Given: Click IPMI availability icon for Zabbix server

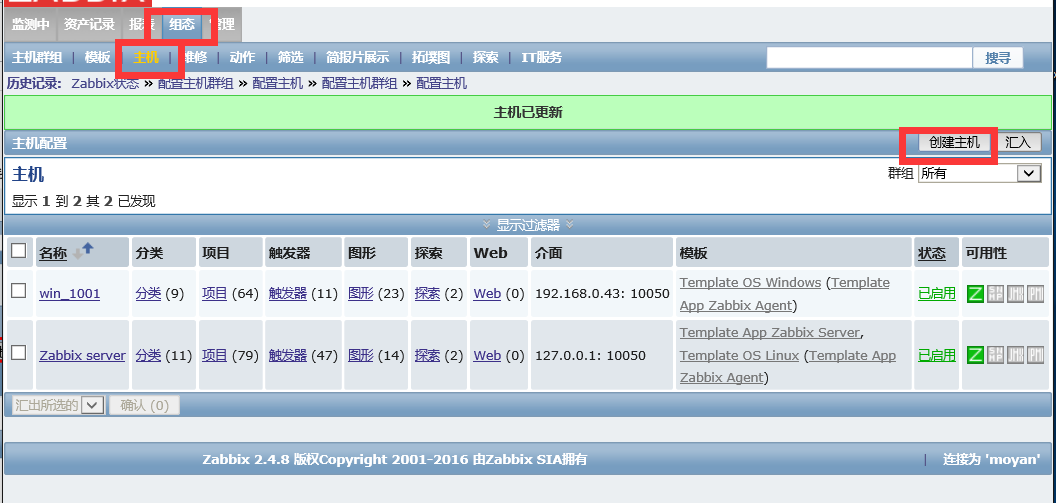Looking at the screenshot, I should 1035,355.
